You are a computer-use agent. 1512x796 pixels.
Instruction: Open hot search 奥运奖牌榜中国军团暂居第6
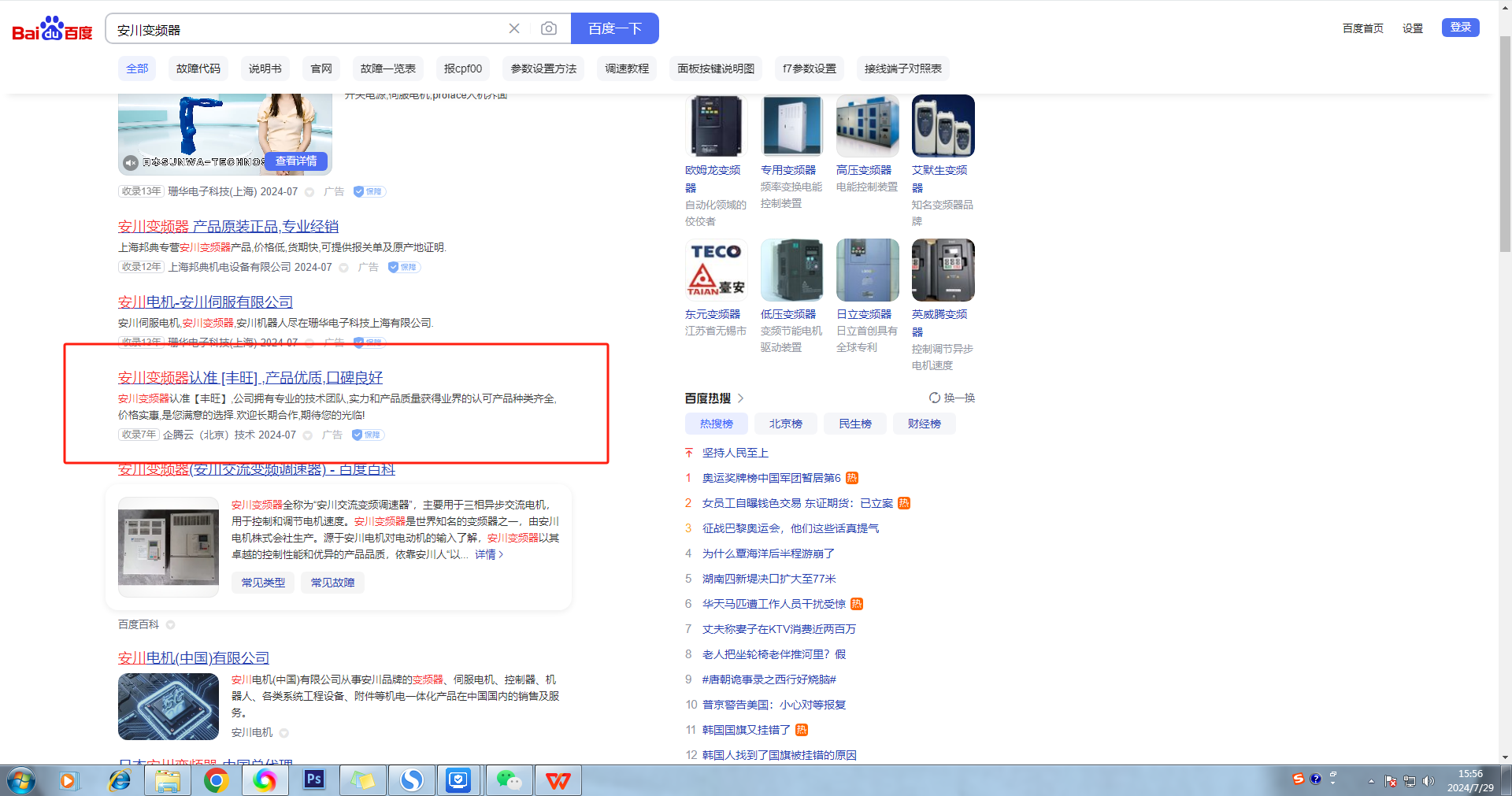pos(772,478)
